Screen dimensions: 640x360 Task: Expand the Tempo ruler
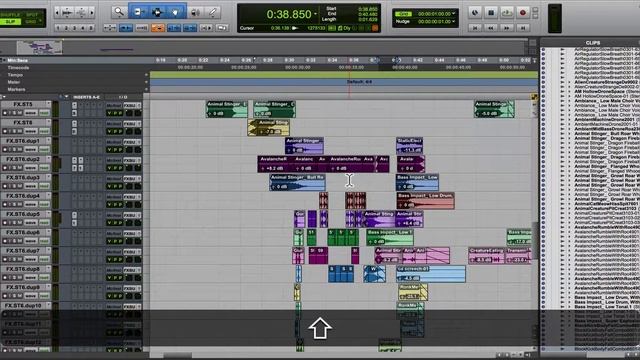click(x=146, y=75)
